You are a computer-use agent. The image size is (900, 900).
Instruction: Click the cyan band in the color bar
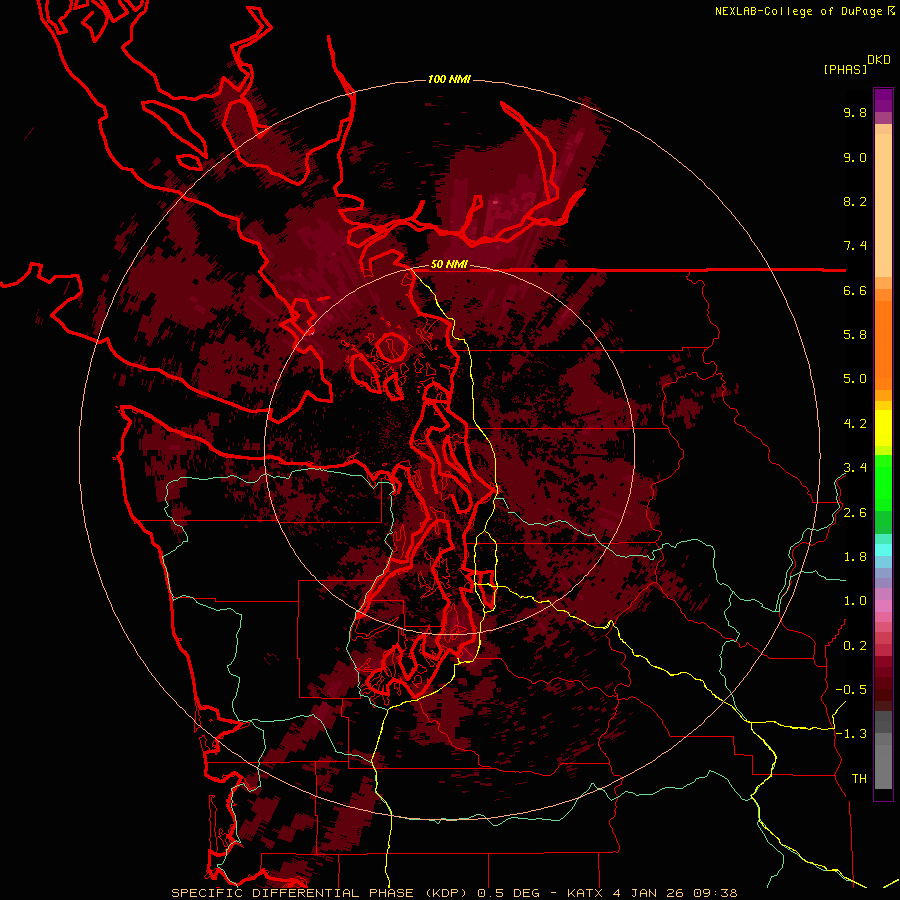[883, 549]
